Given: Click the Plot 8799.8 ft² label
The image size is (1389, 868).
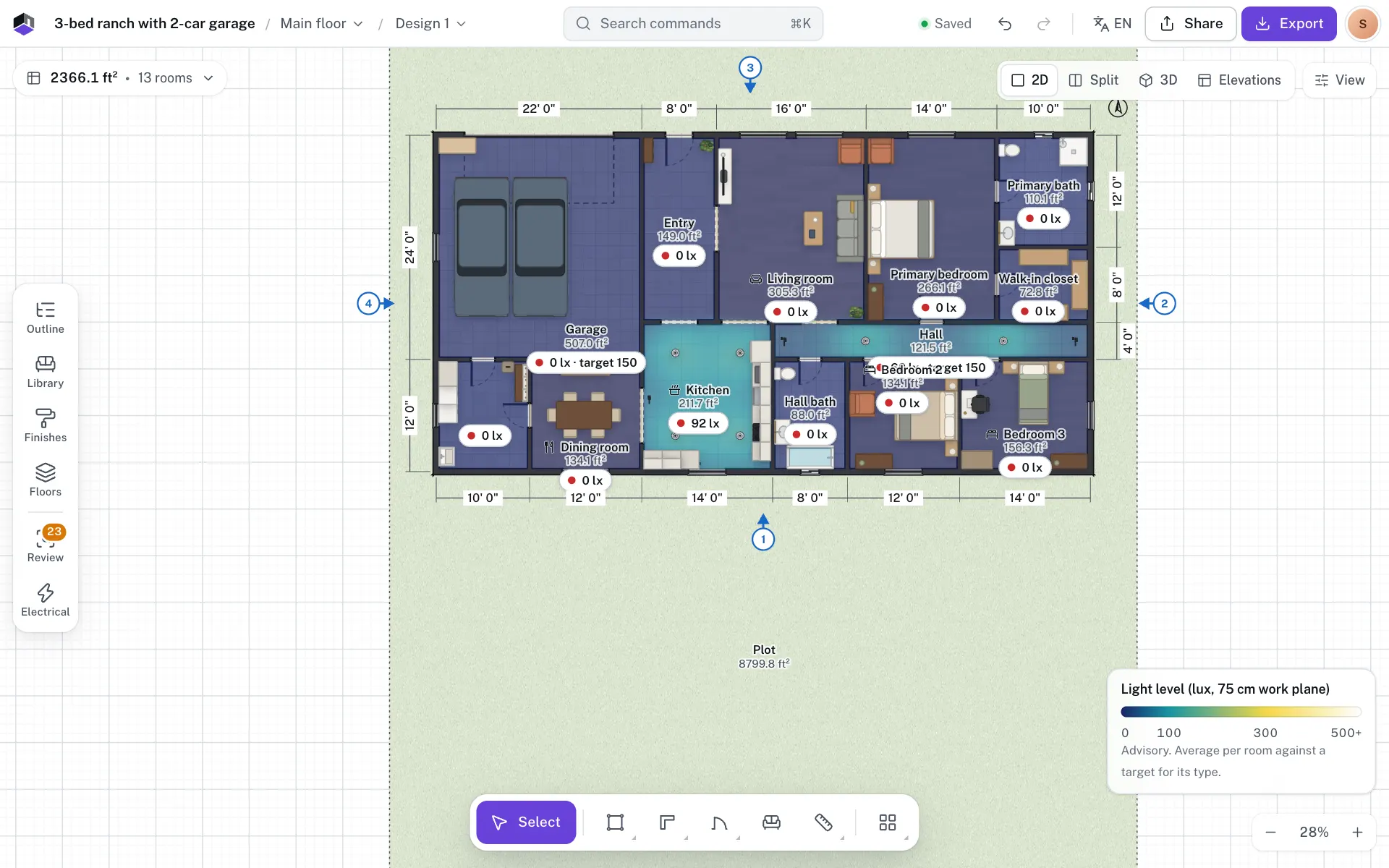Looking at the screenshot, I should 764,656.
